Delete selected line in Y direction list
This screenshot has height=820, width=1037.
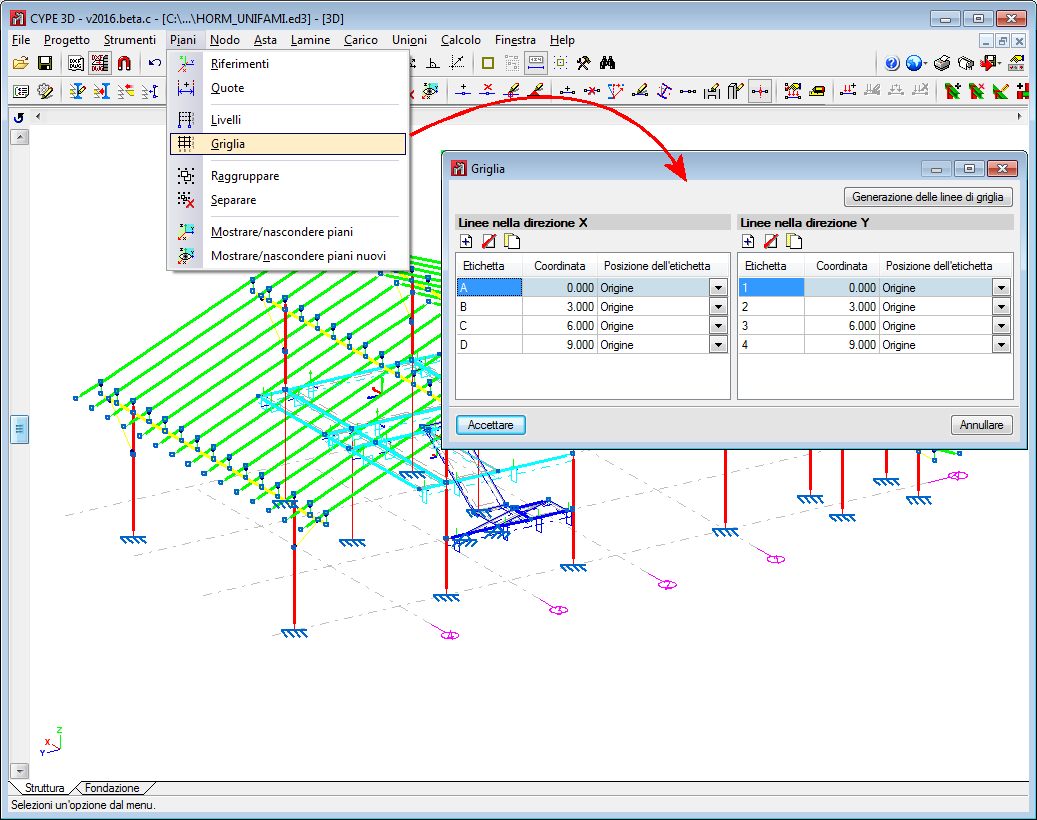click(770, 241)
